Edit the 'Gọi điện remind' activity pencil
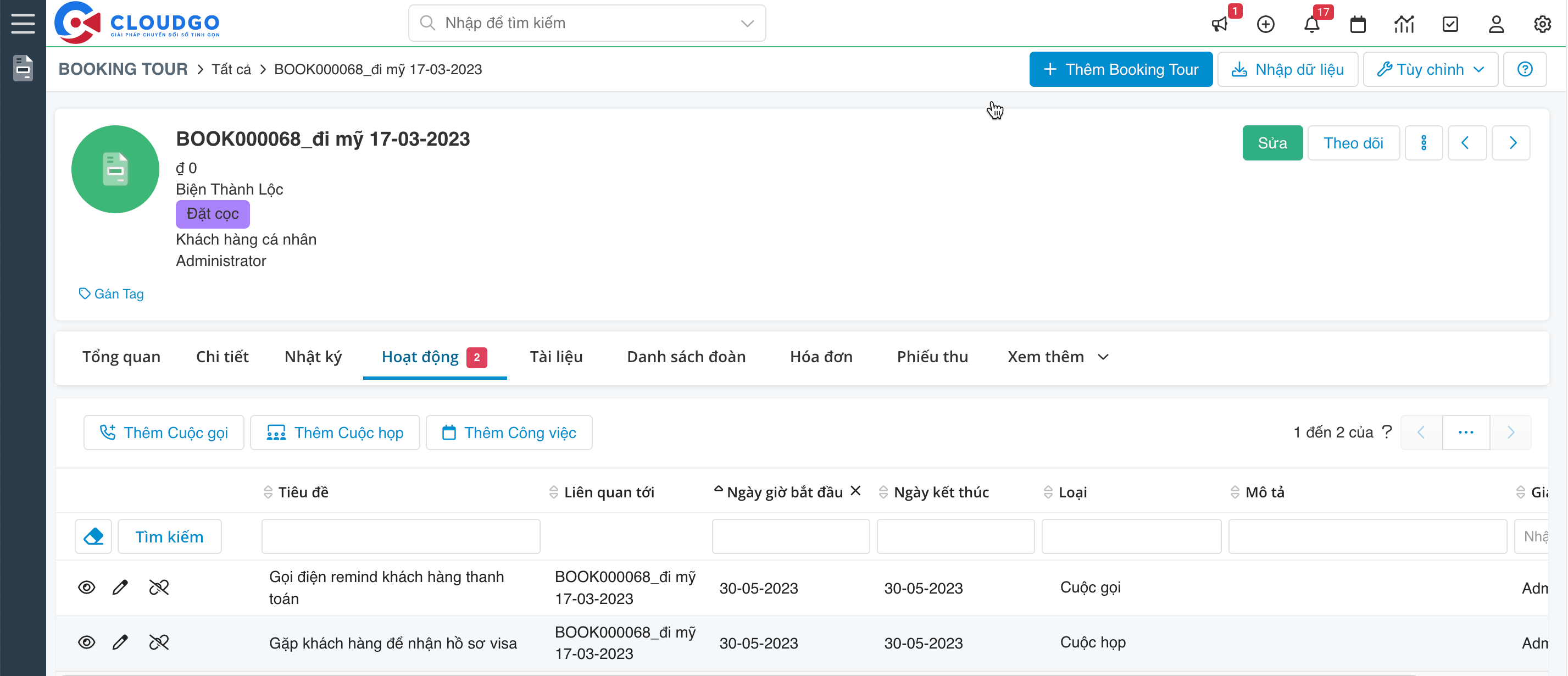This screenshot has width=1568, height=676. click(x=120, y=587)
